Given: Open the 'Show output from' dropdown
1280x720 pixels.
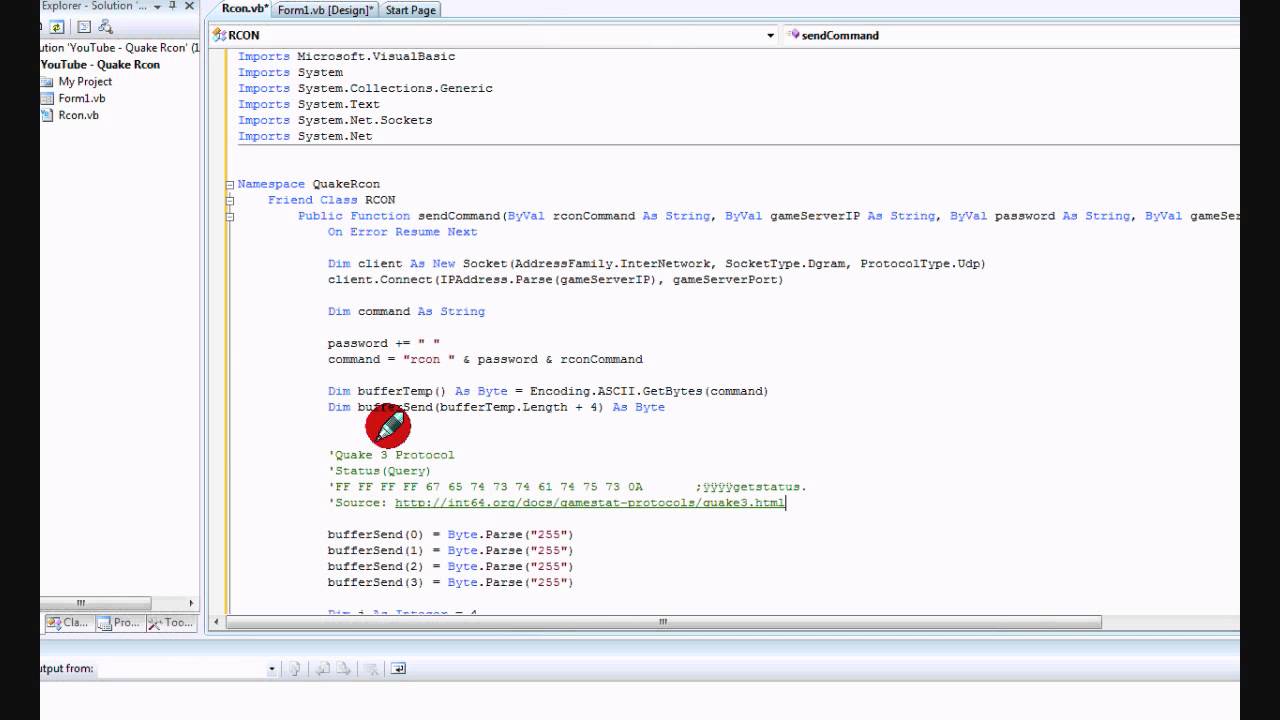Looking at the screenshot, I should (x=271, y=669).
